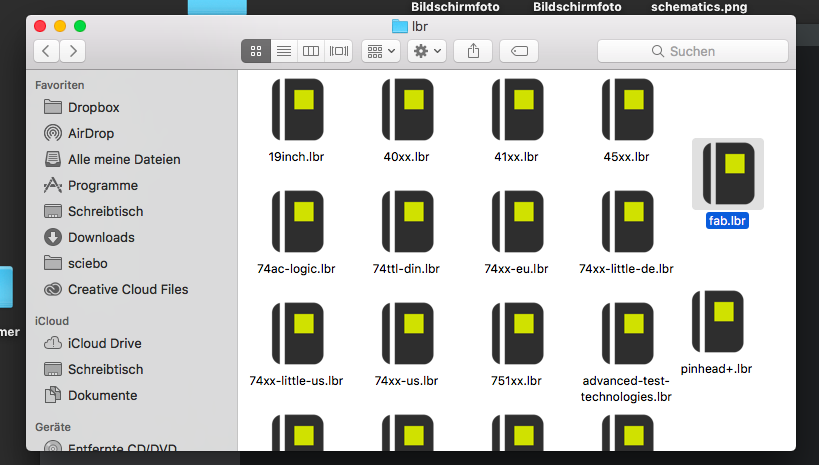Screen dimensions: 819x465
Task: Click the 19inch.lbr file name label
Action: click(x=296, y=157)
